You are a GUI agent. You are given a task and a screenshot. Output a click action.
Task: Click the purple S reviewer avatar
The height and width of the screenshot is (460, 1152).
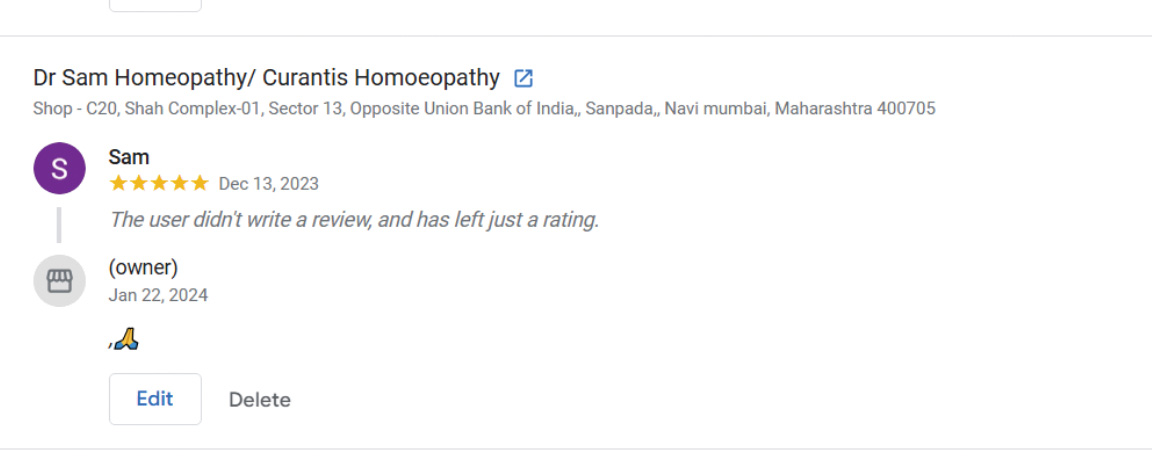tap(59, 168)
